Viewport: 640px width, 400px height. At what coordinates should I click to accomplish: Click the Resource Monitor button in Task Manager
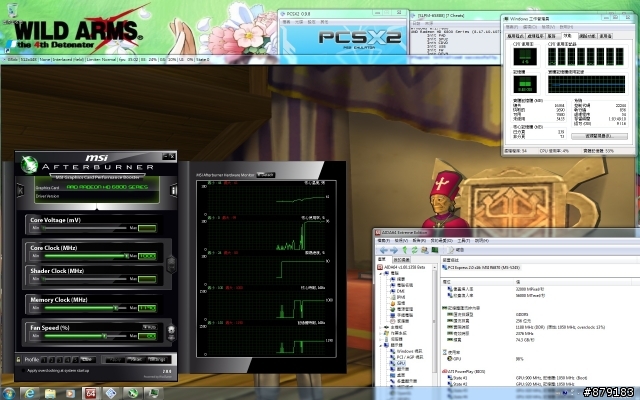tap(599, 136)
